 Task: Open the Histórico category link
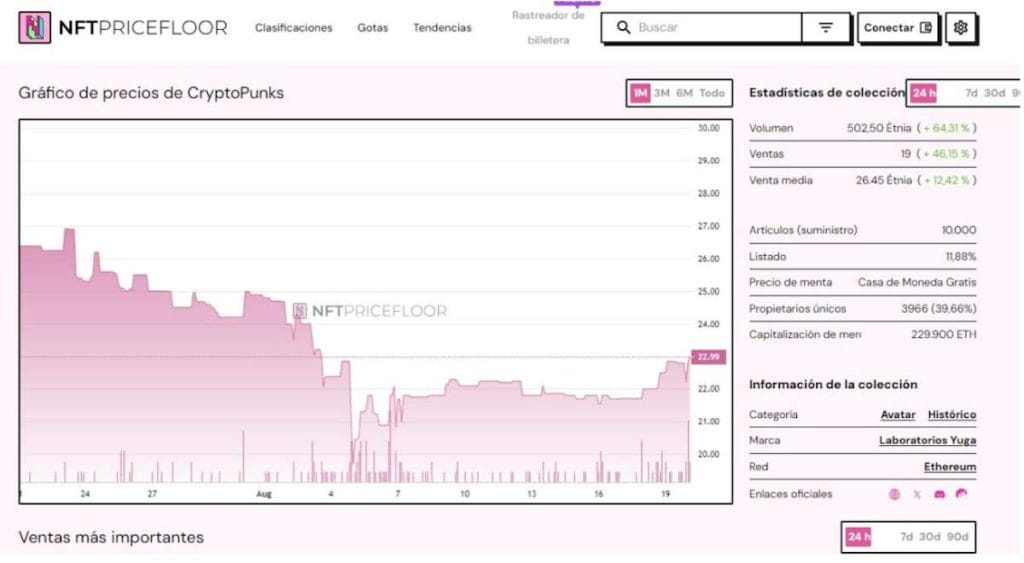click(x=952, y=415)
